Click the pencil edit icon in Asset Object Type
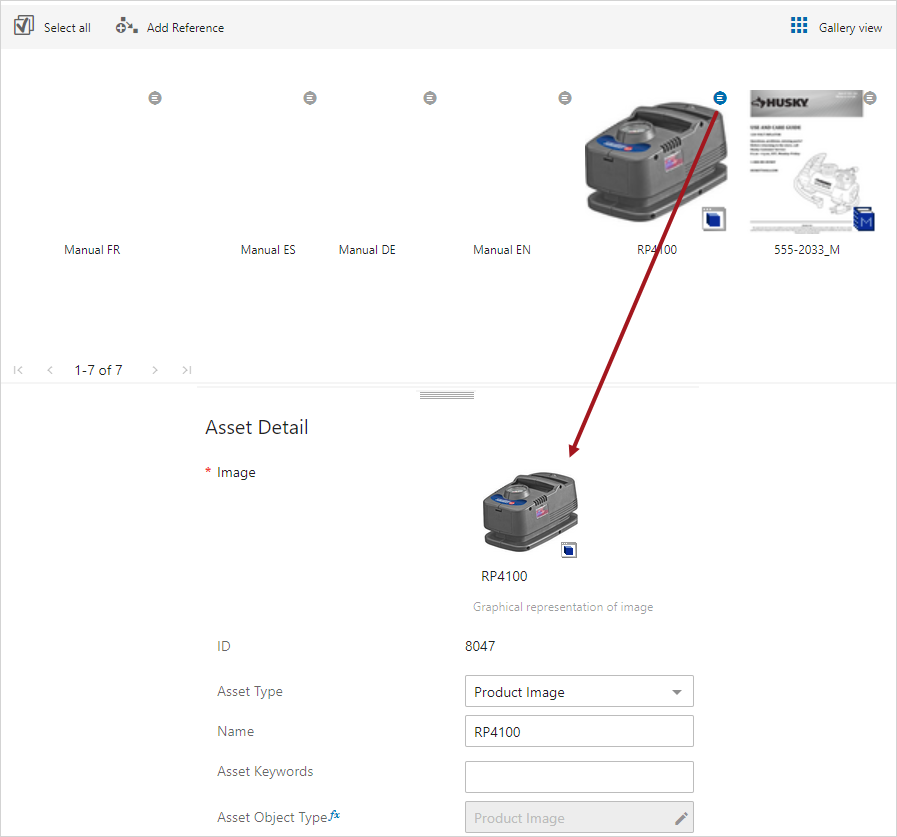 (681, 819)
